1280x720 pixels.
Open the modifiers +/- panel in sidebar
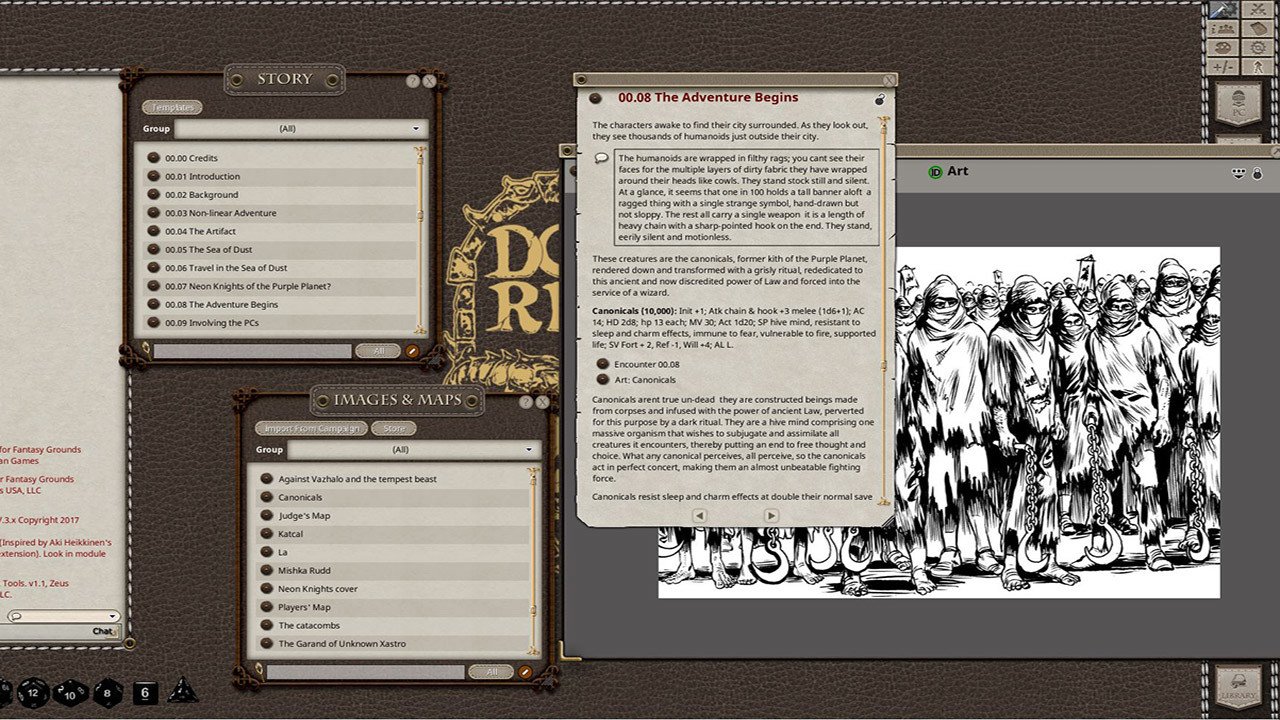coord(1222,66)
